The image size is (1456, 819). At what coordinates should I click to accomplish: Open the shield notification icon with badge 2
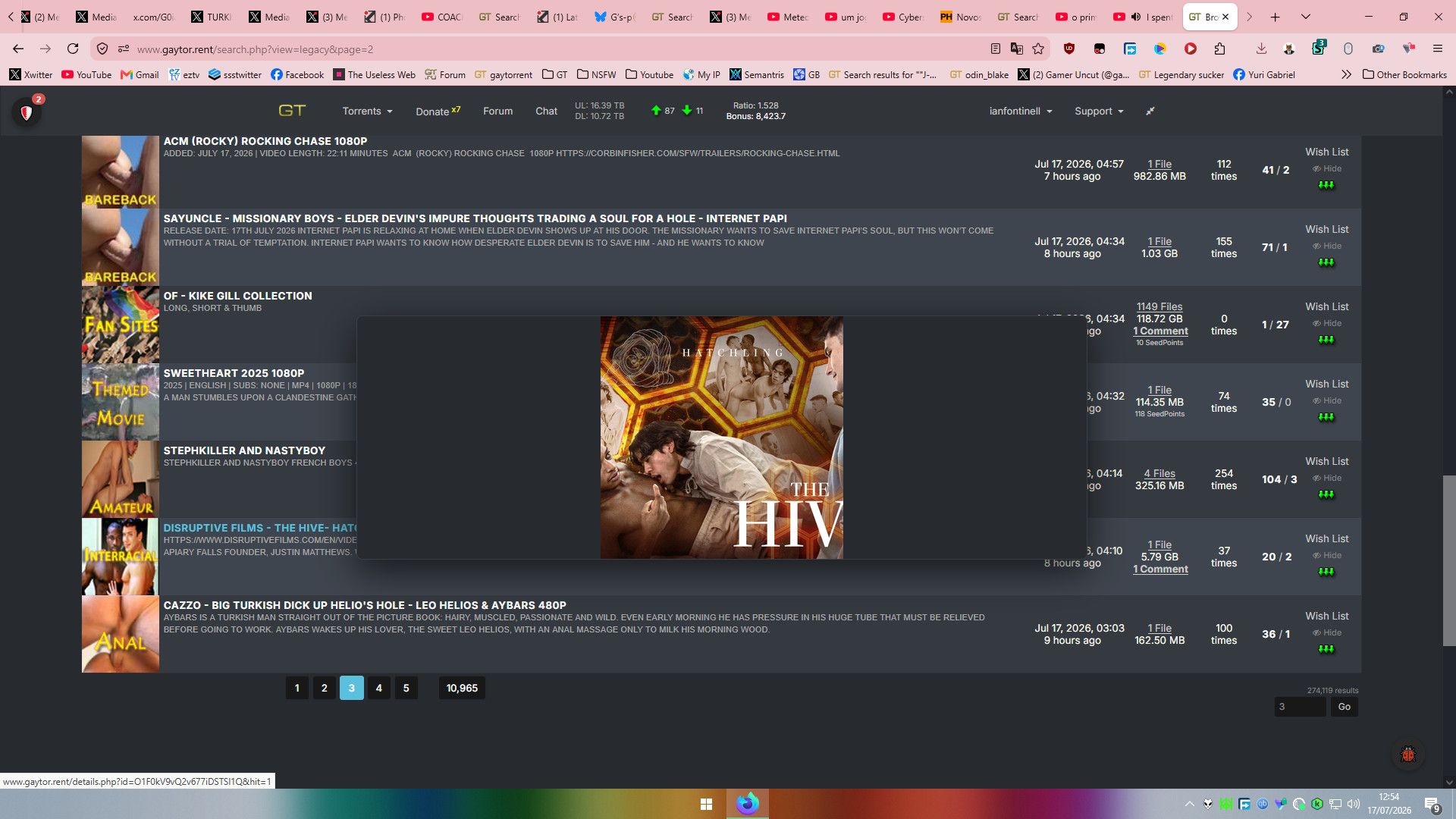click(27, 112)
